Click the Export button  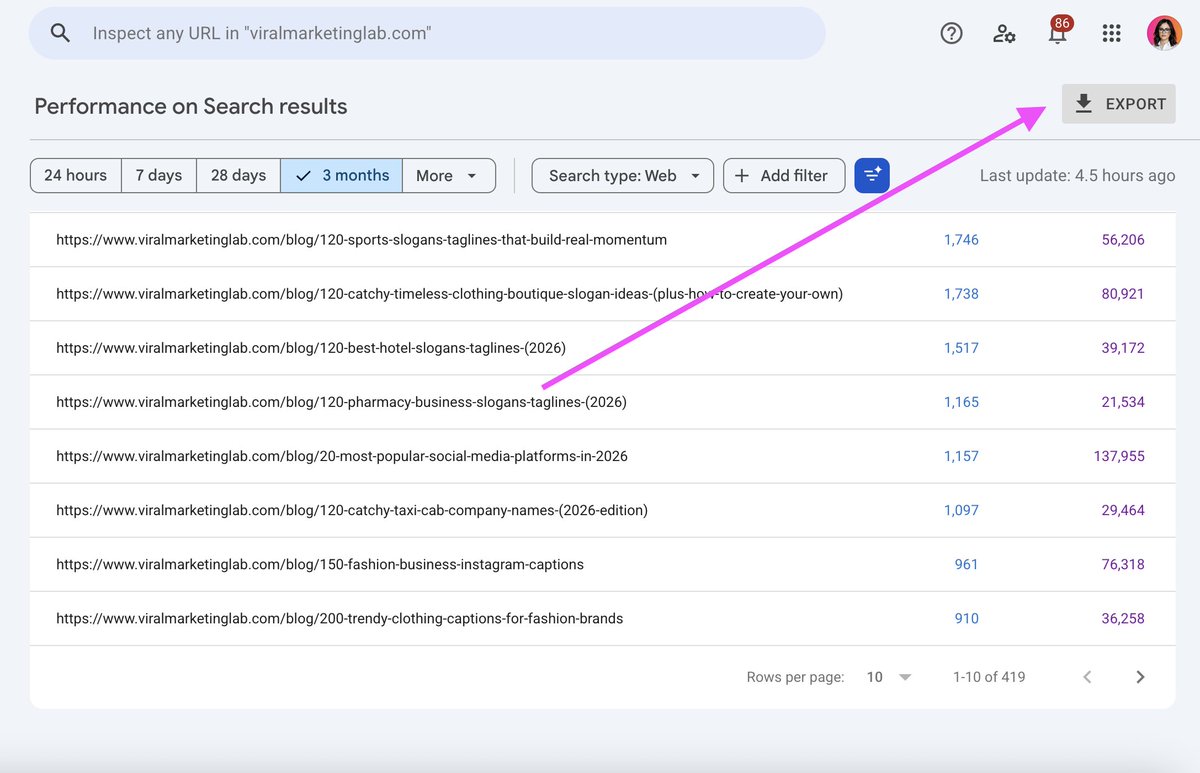(x=1119, y=104)
